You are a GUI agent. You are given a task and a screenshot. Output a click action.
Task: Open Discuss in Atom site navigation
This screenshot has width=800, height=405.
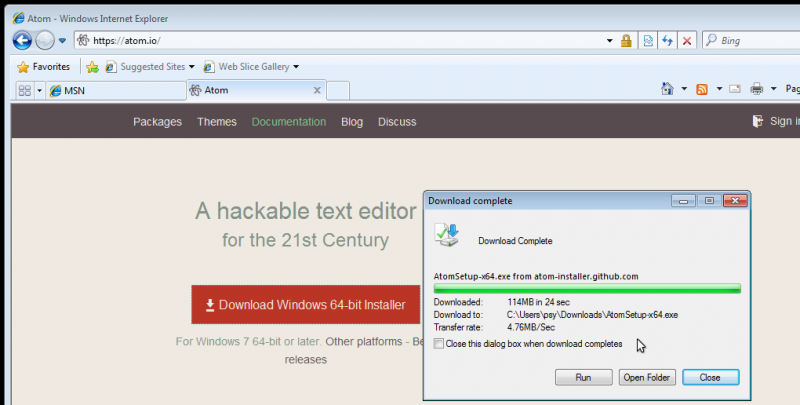click(397, 122)
